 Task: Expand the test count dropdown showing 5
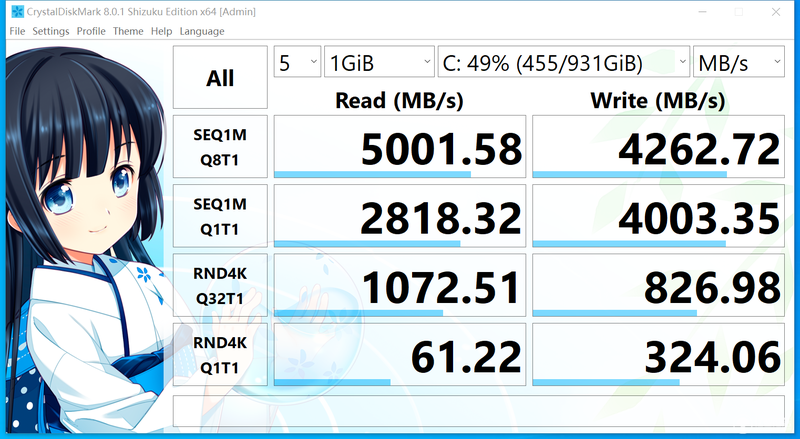click(x=297, y=62)
